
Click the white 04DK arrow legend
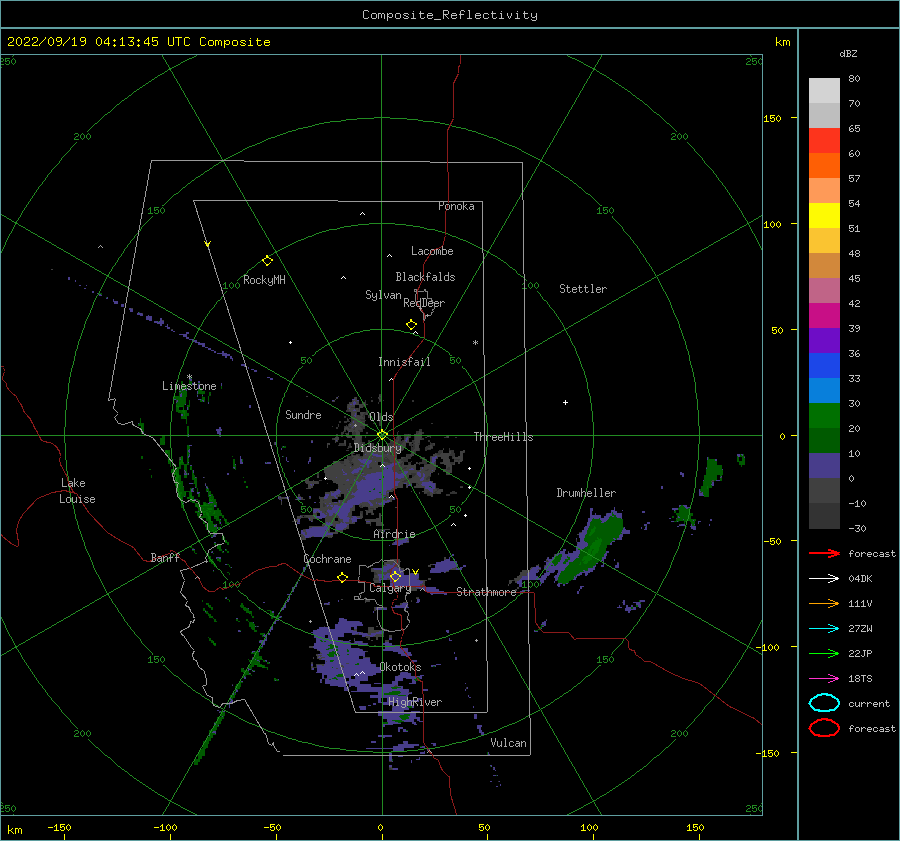pos(824,578)
